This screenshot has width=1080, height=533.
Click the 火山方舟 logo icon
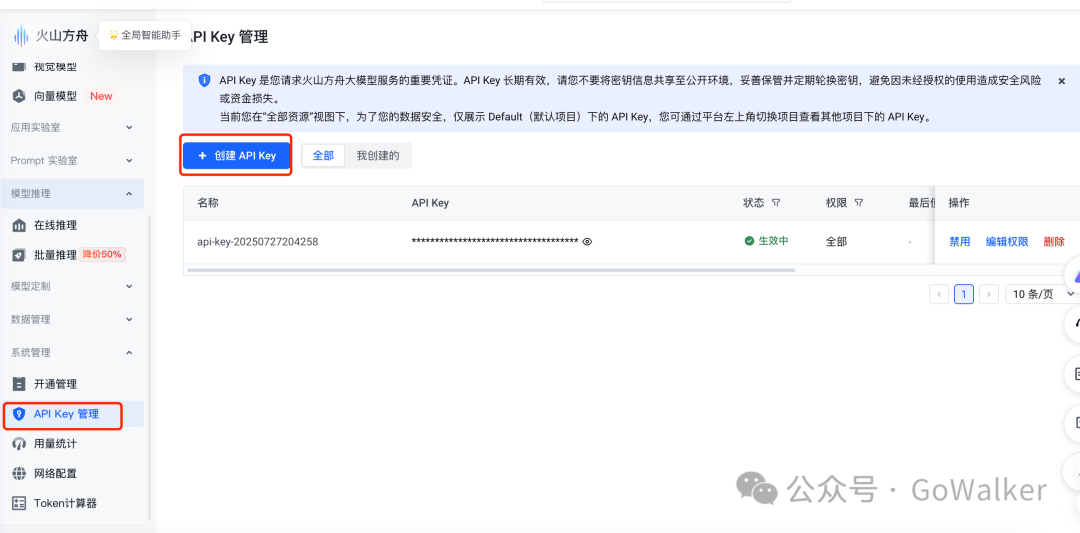(21, 35)
